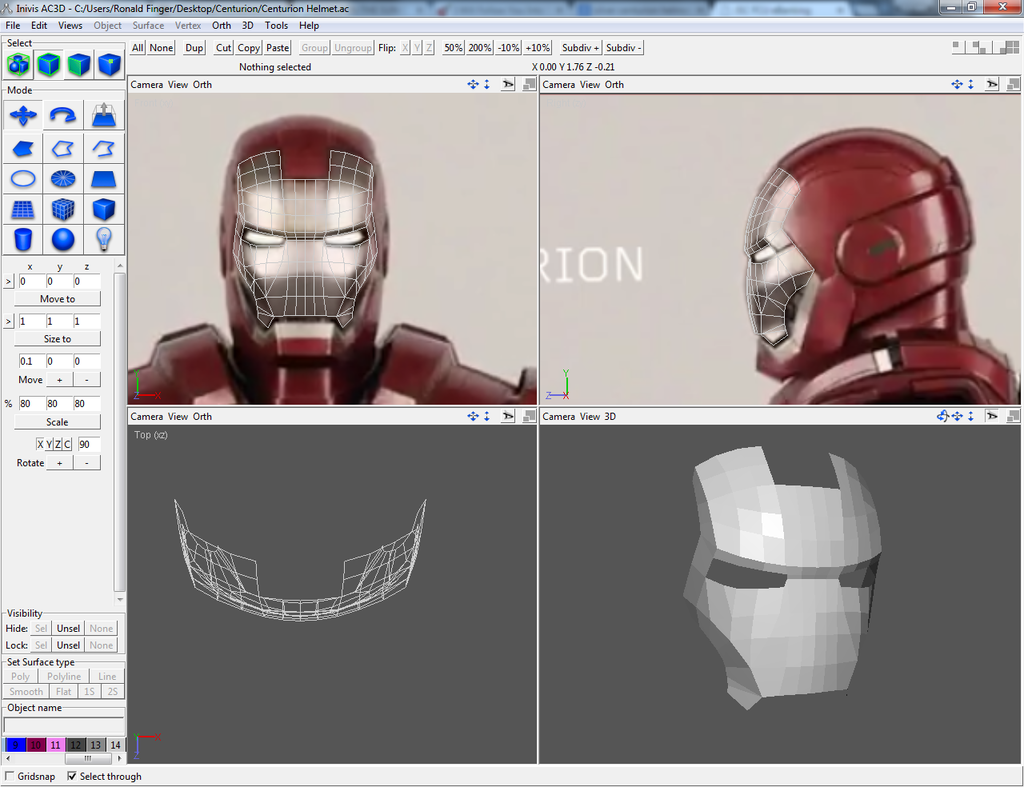
Task: Switch to Object select mode
Action: click(x=49, y=64)
